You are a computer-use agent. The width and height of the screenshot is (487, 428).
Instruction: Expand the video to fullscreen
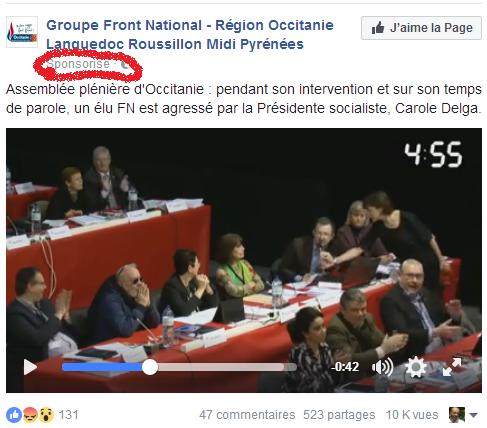[x=452, y=367]
